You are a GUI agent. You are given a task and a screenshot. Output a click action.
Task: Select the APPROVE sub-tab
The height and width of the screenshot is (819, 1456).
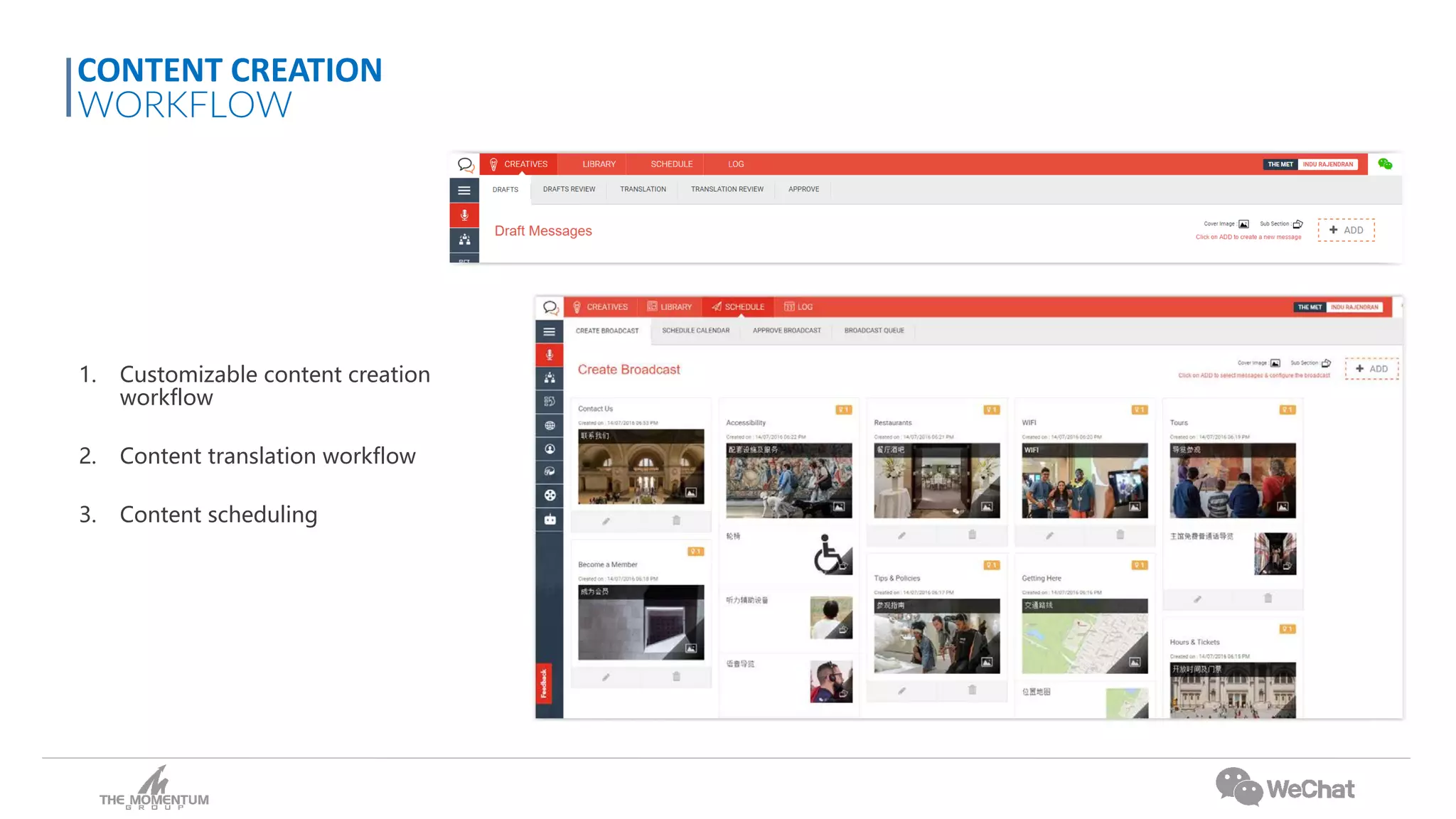tap(803, 189)
